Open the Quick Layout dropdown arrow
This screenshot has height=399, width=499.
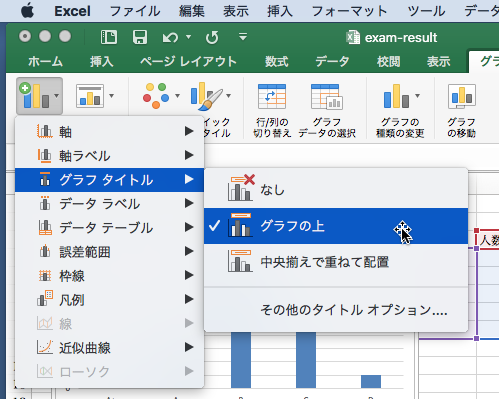pos(111,96)
